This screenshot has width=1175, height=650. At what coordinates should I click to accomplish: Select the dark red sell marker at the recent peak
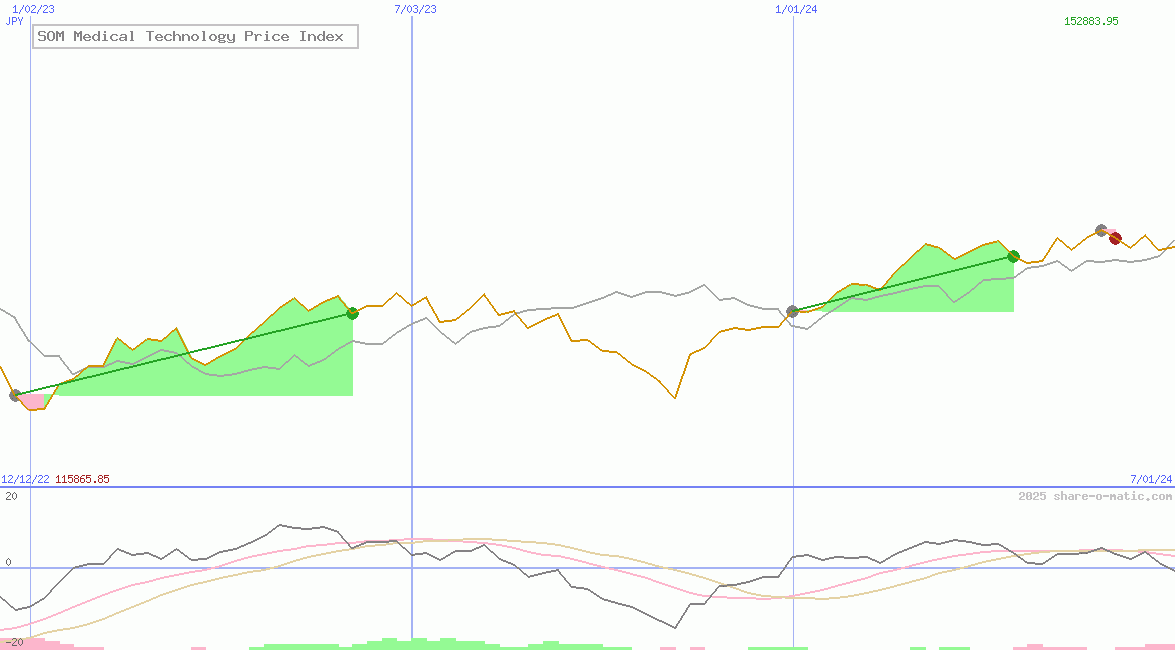click(1116, 240)
